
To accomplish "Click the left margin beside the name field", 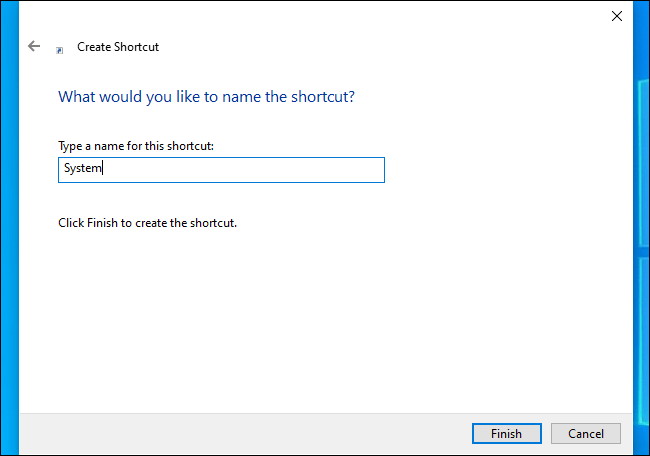I will [38, 170].
